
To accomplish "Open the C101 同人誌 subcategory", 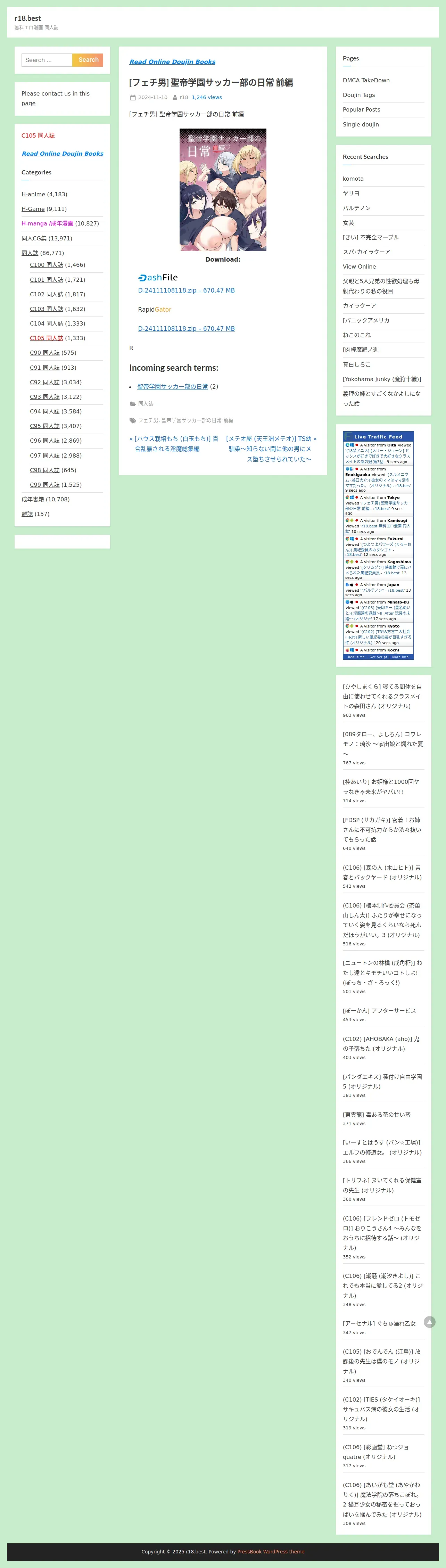I will click(46, 279).
